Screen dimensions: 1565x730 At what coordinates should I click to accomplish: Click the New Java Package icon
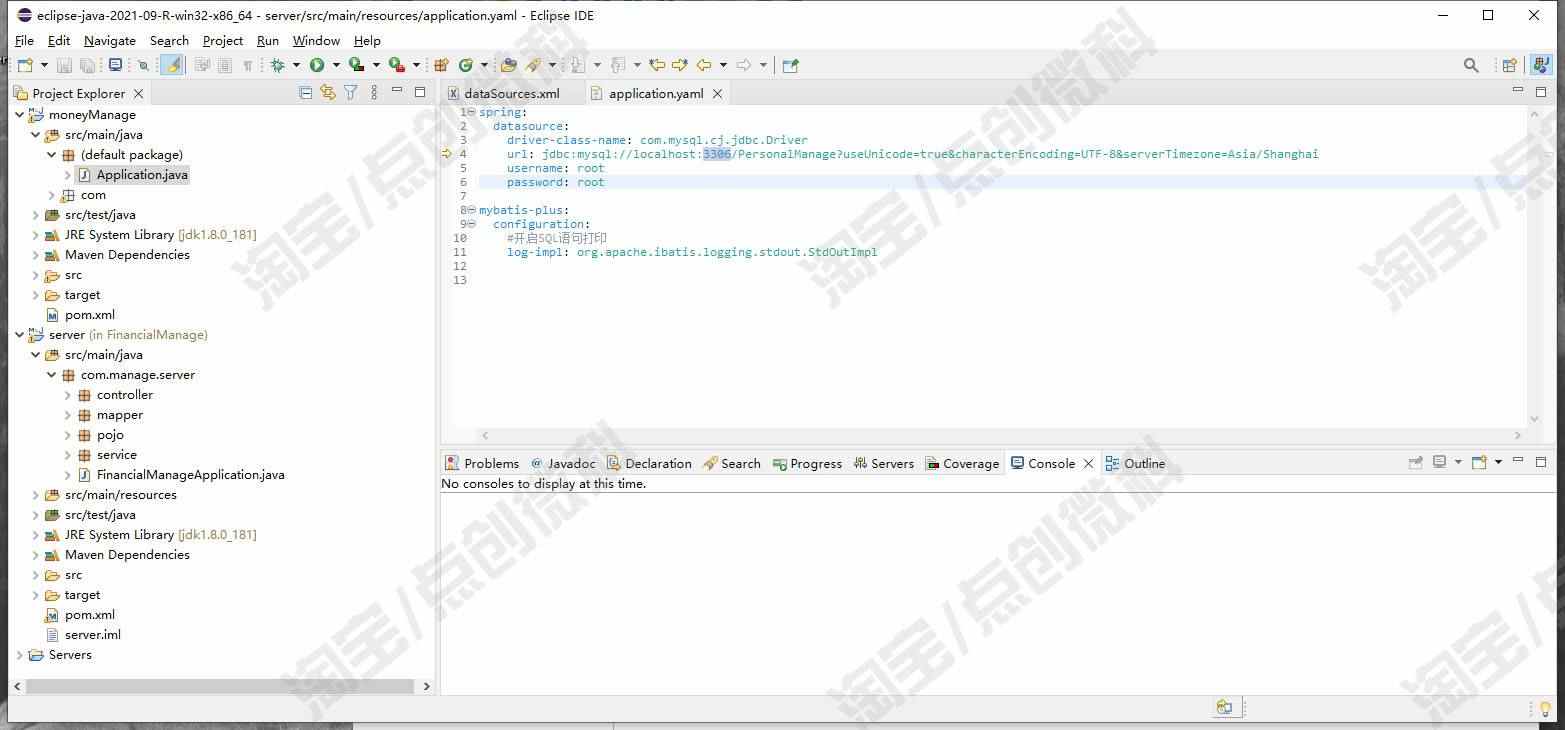(441, 65)
